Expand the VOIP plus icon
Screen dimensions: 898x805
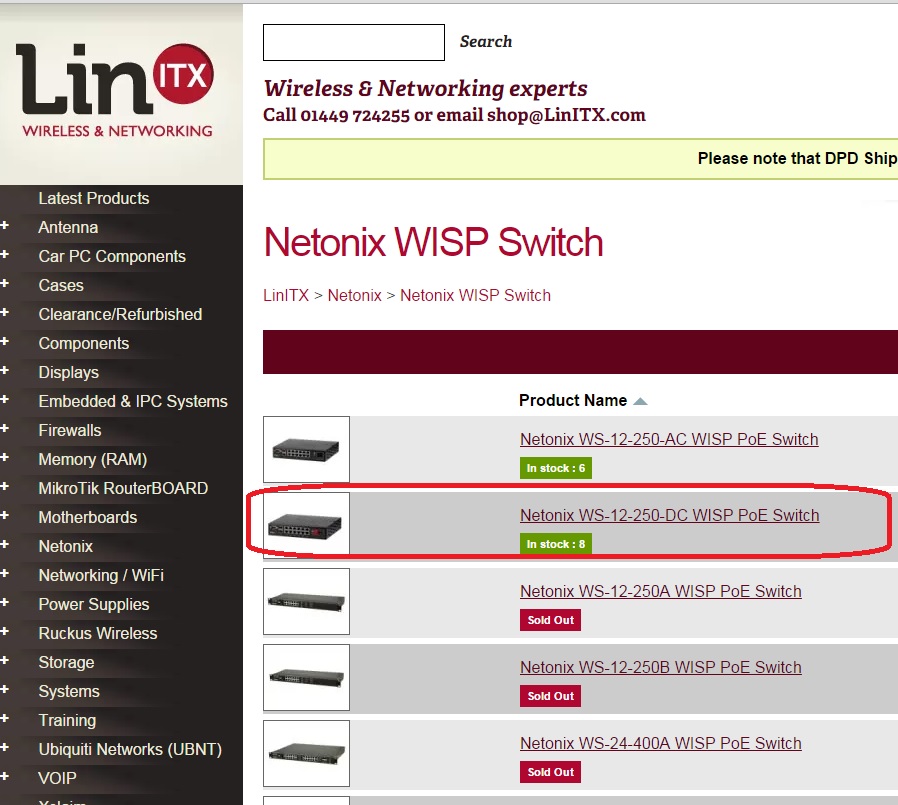click(x=5, y=776)
